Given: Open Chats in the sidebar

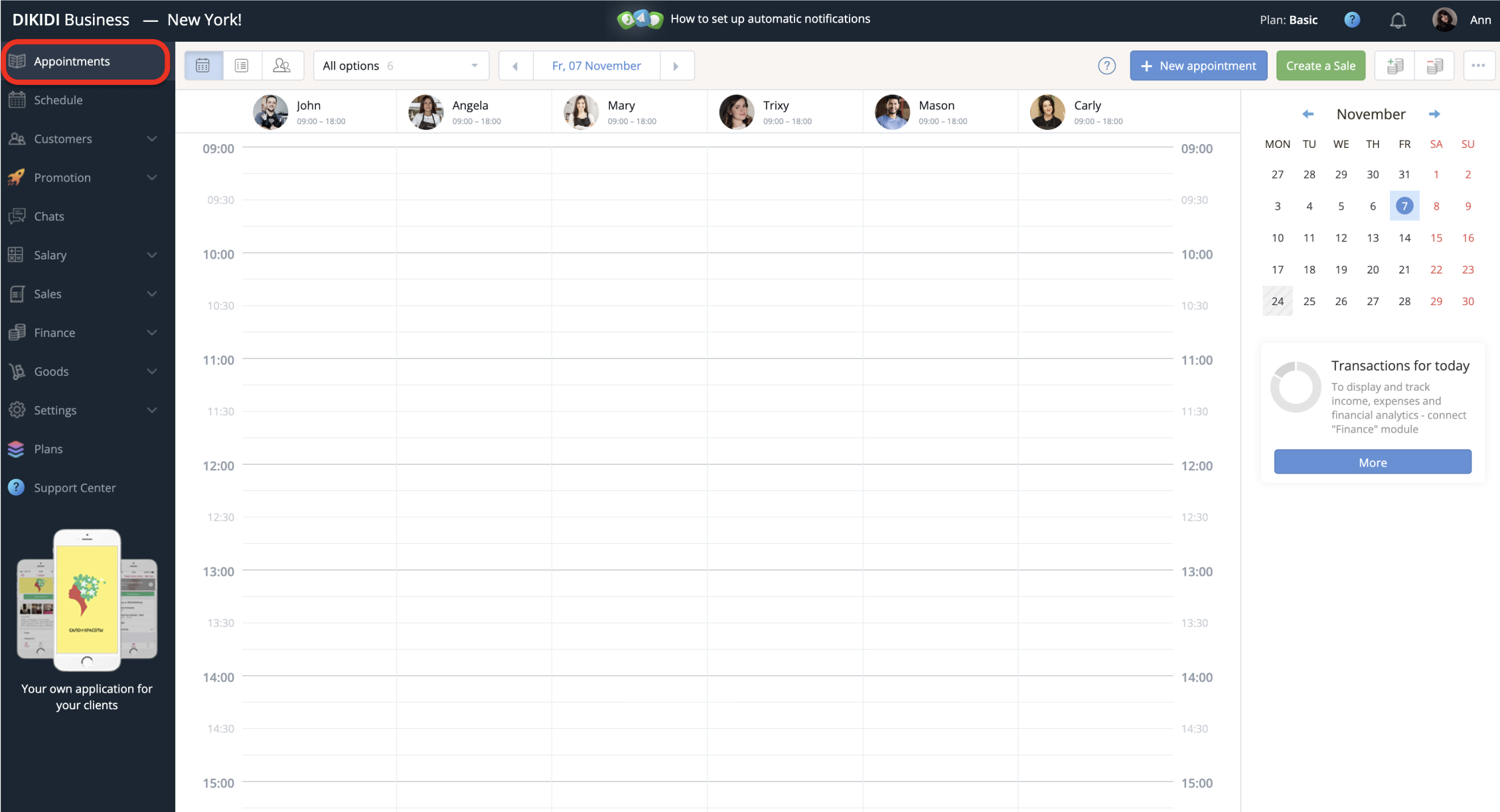Looking at the screenshot, I should [x=49, y=216].
